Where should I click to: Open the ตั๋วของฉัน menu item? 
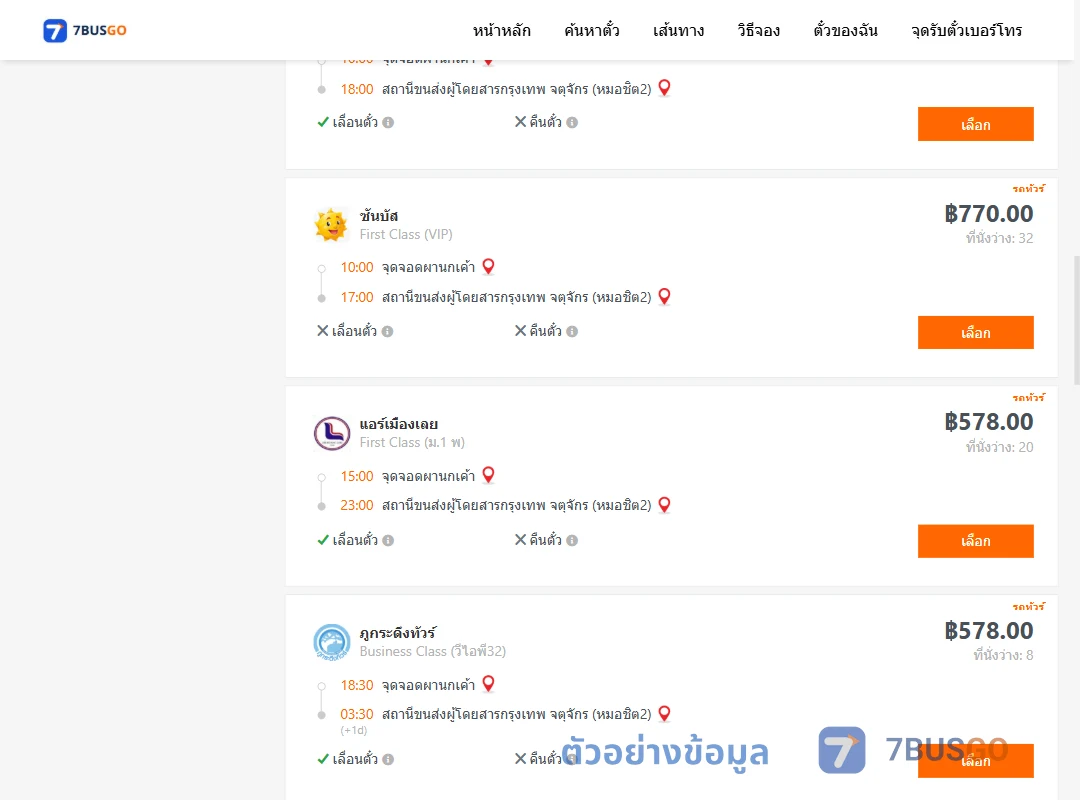coord(845,30)
